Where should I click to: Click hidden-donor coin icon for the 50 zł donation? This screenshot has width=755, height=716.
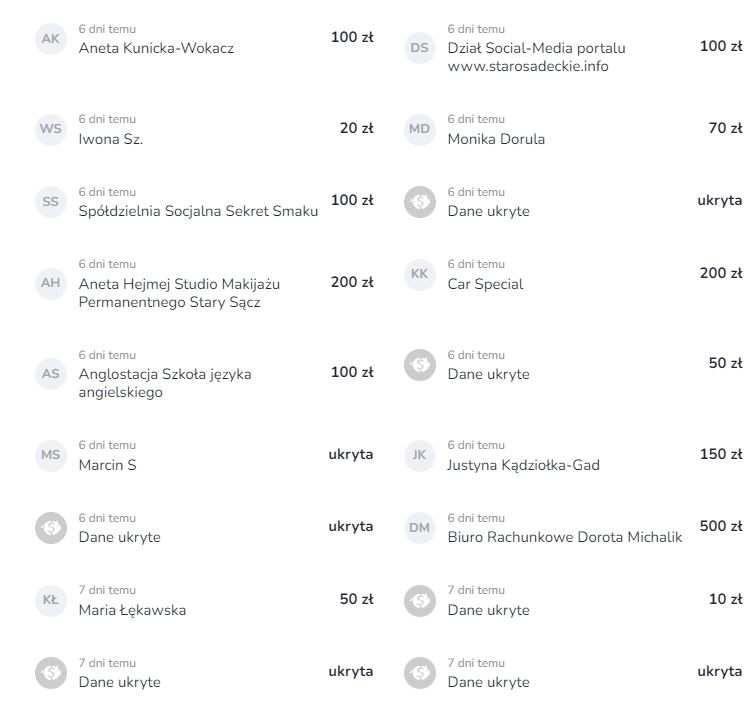pyautogui.click(x=419, y=365)
